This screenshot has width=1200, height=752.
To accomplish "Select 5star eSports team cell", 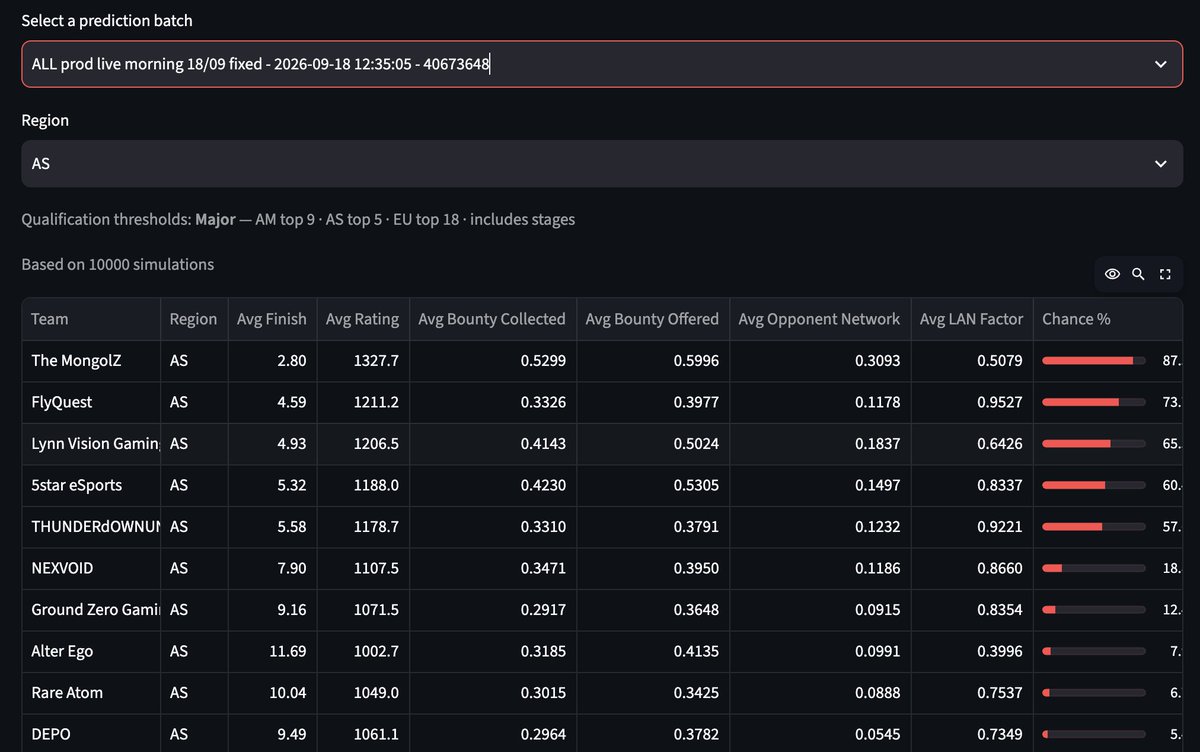I will tap(91, 485).
